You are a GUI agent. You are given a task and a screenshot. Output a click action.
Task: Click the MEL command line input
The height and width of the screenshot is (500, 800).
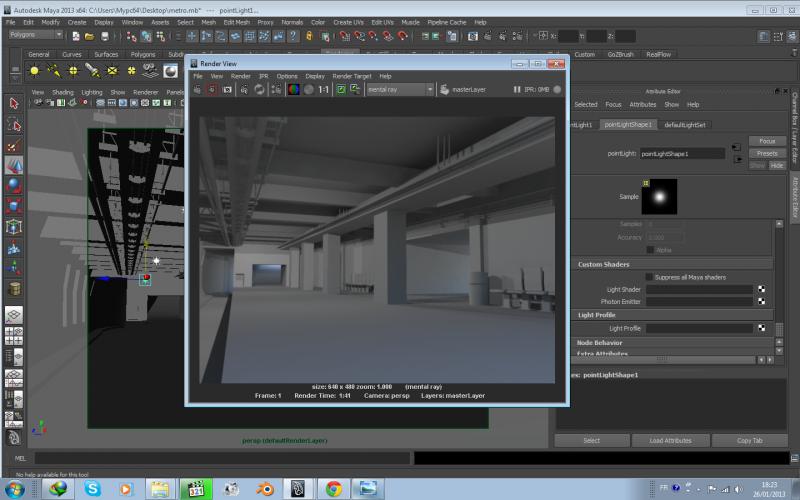pos(222,458)
